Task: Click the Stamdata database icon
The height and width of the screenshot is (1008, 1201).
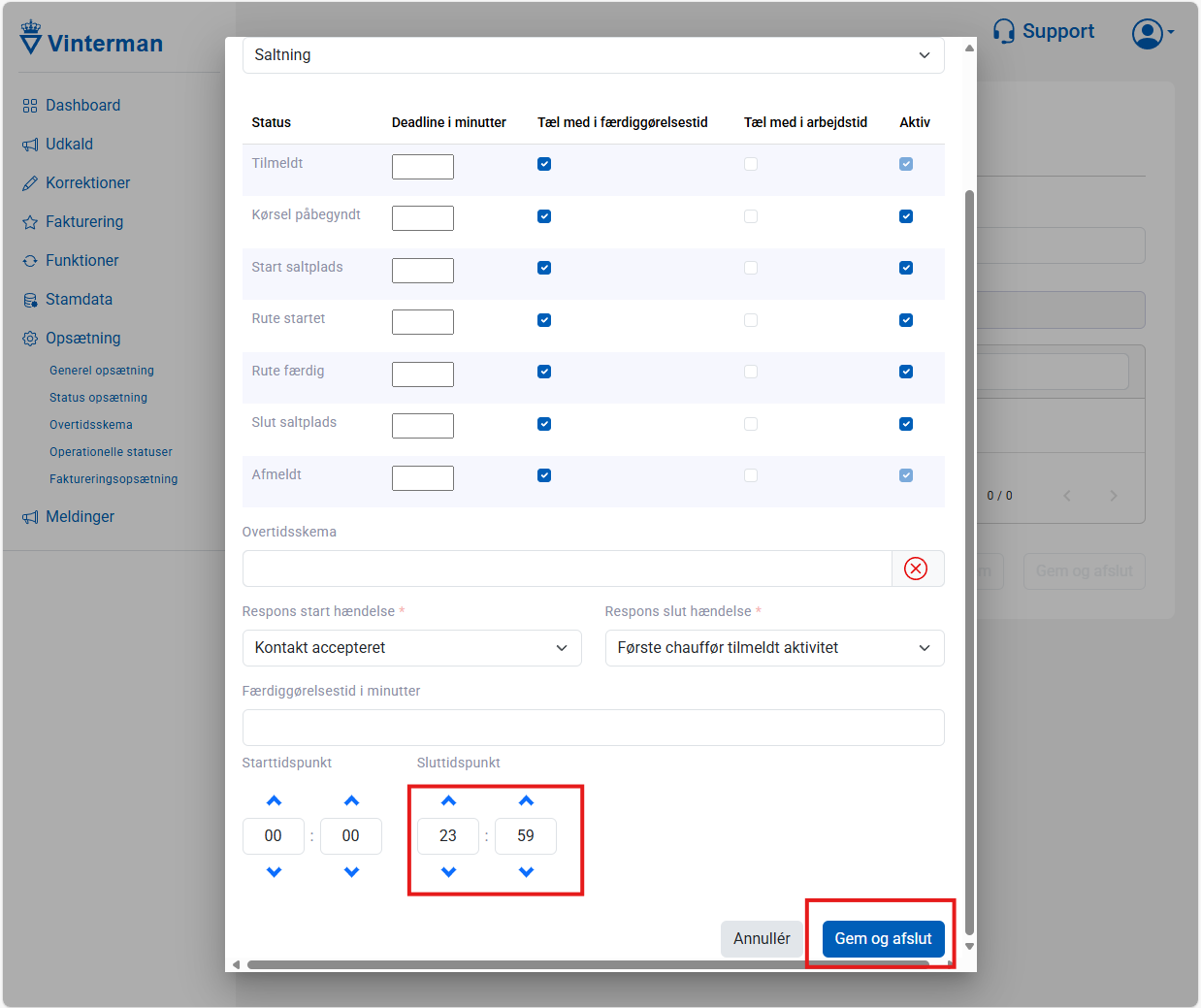Action: click(30, 300)
